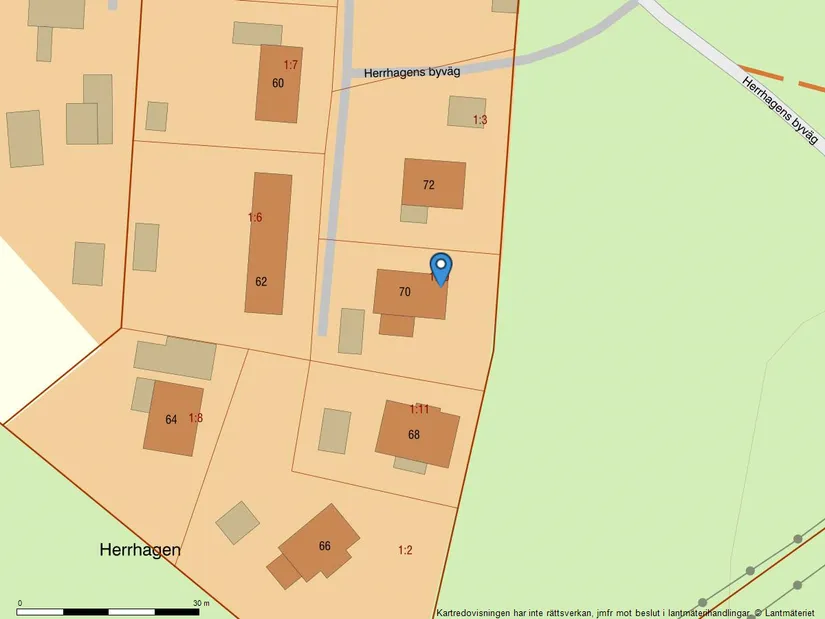
Task: Choose building number 60
Action: click(277, 83)
